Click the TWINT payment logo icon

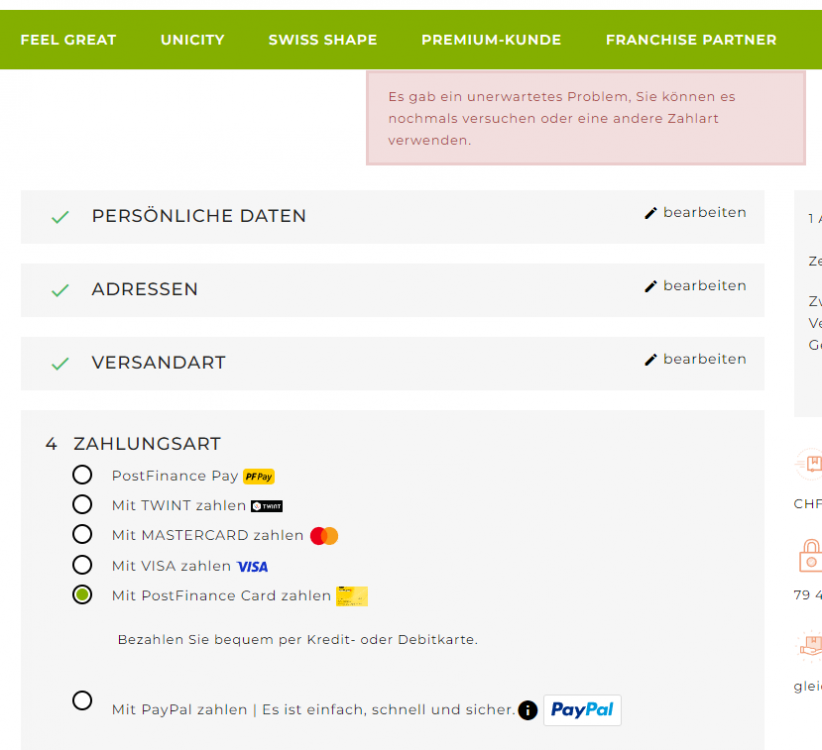pyautogui.click(x=267, y=506)
